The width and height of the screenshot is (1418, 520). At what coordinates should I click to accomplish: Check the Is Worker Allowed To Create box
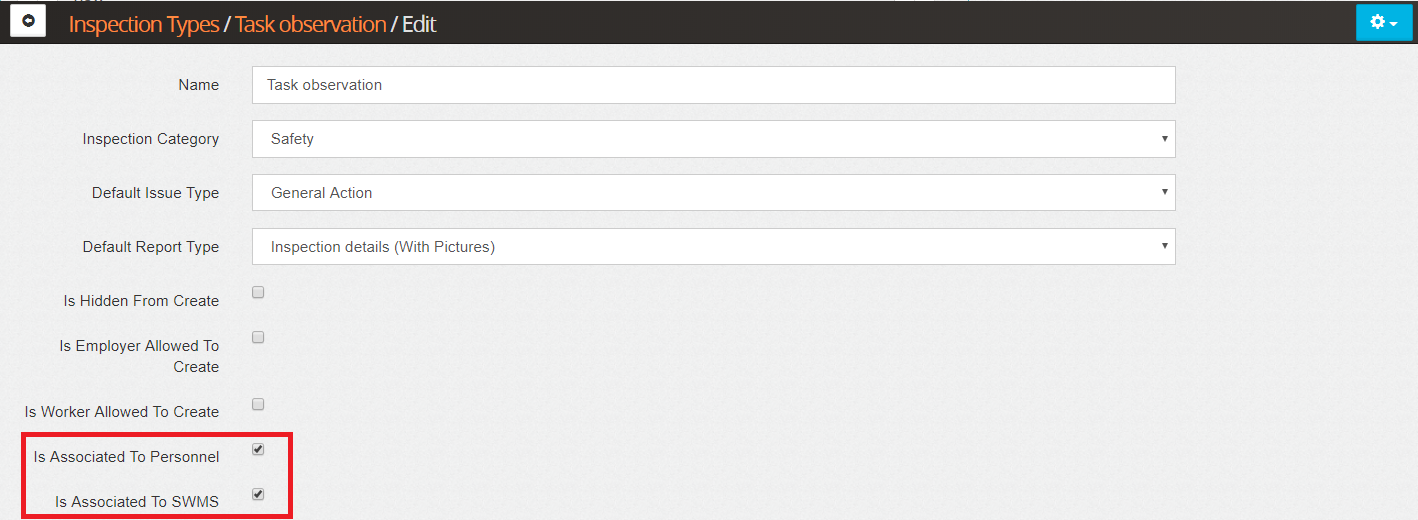click(258, 405)
